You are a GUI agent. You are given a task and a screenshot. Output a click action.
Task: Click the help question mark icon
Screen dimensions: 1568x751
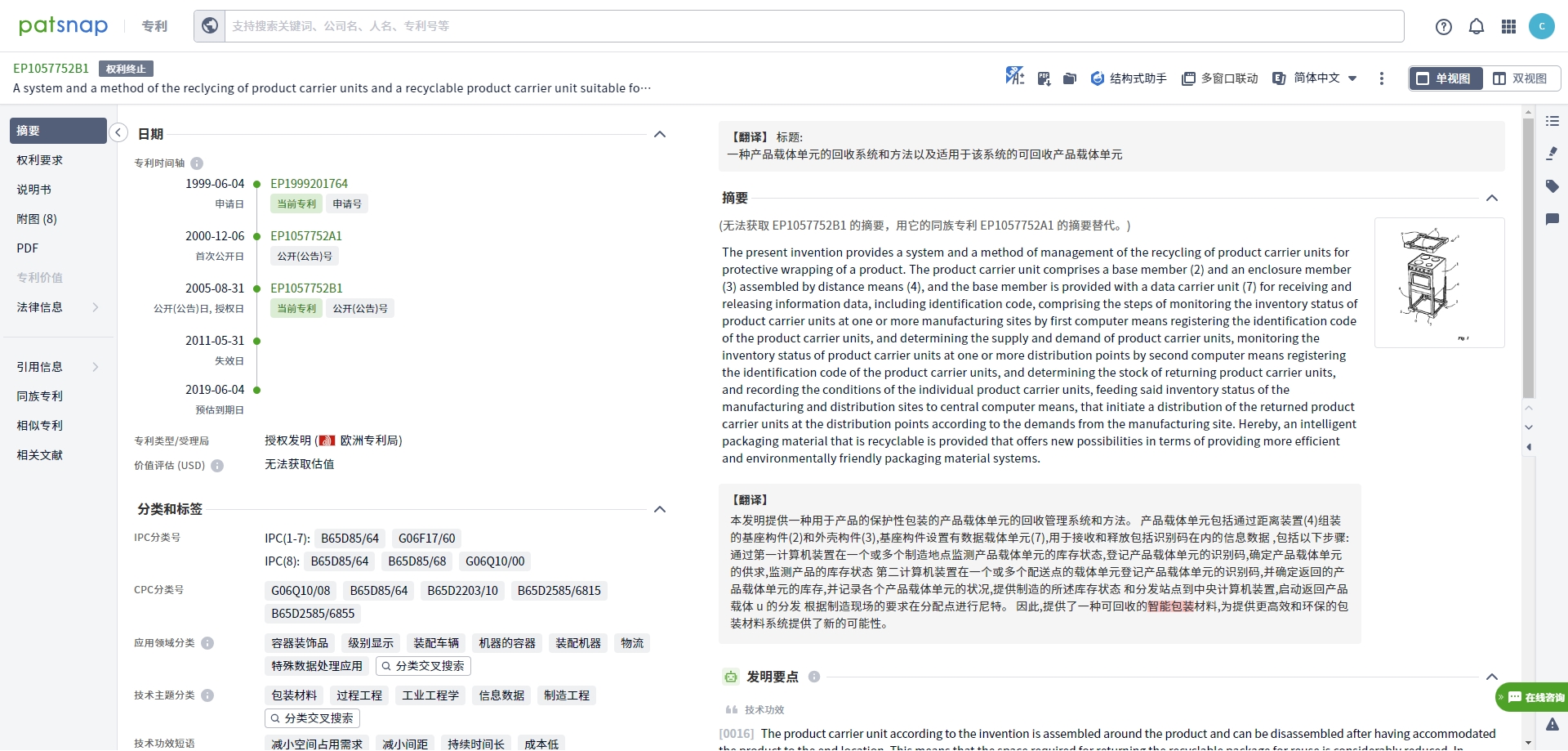[x=1443, y=27]
